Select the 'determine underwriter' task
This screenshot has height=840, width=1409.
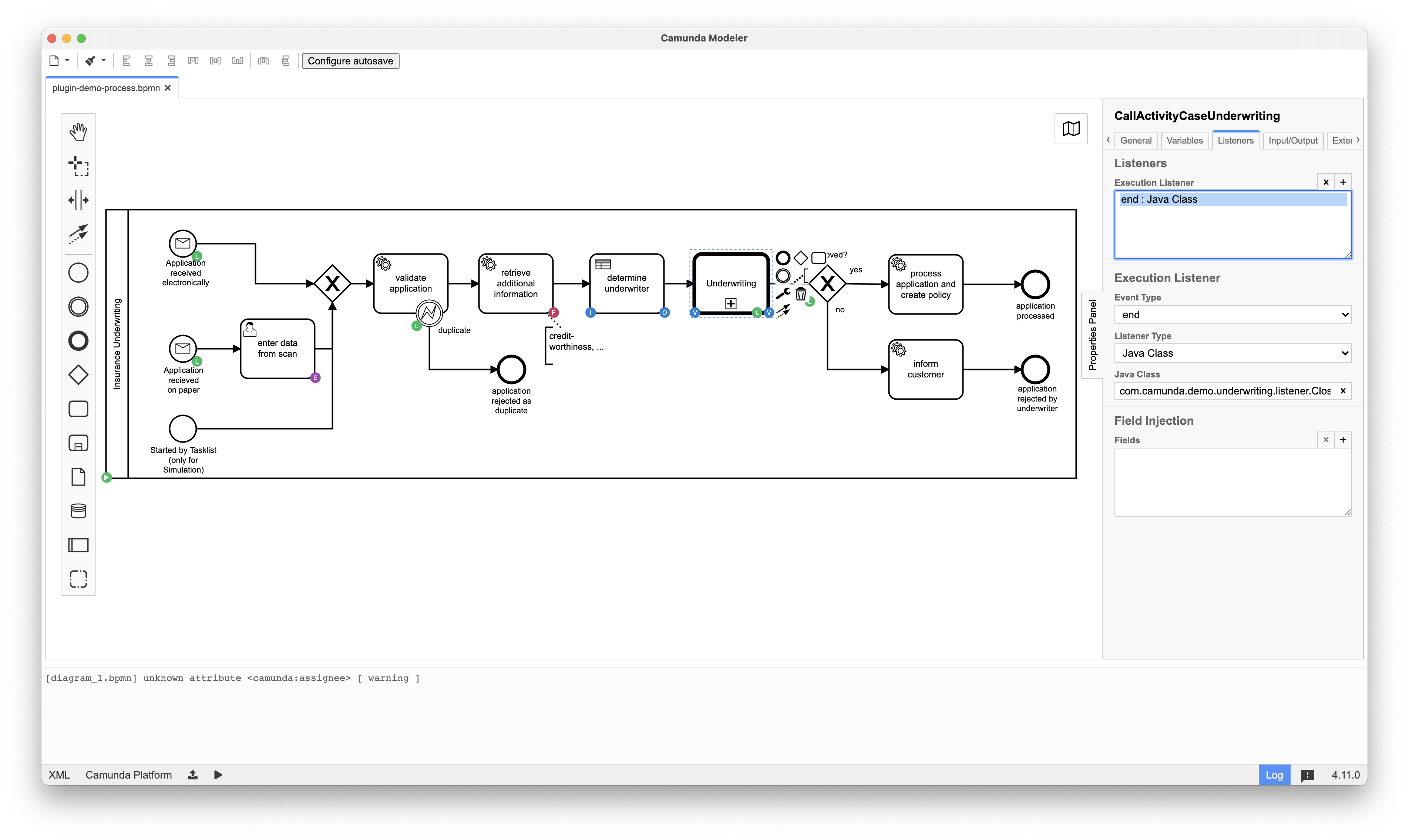tap(626, 283)
